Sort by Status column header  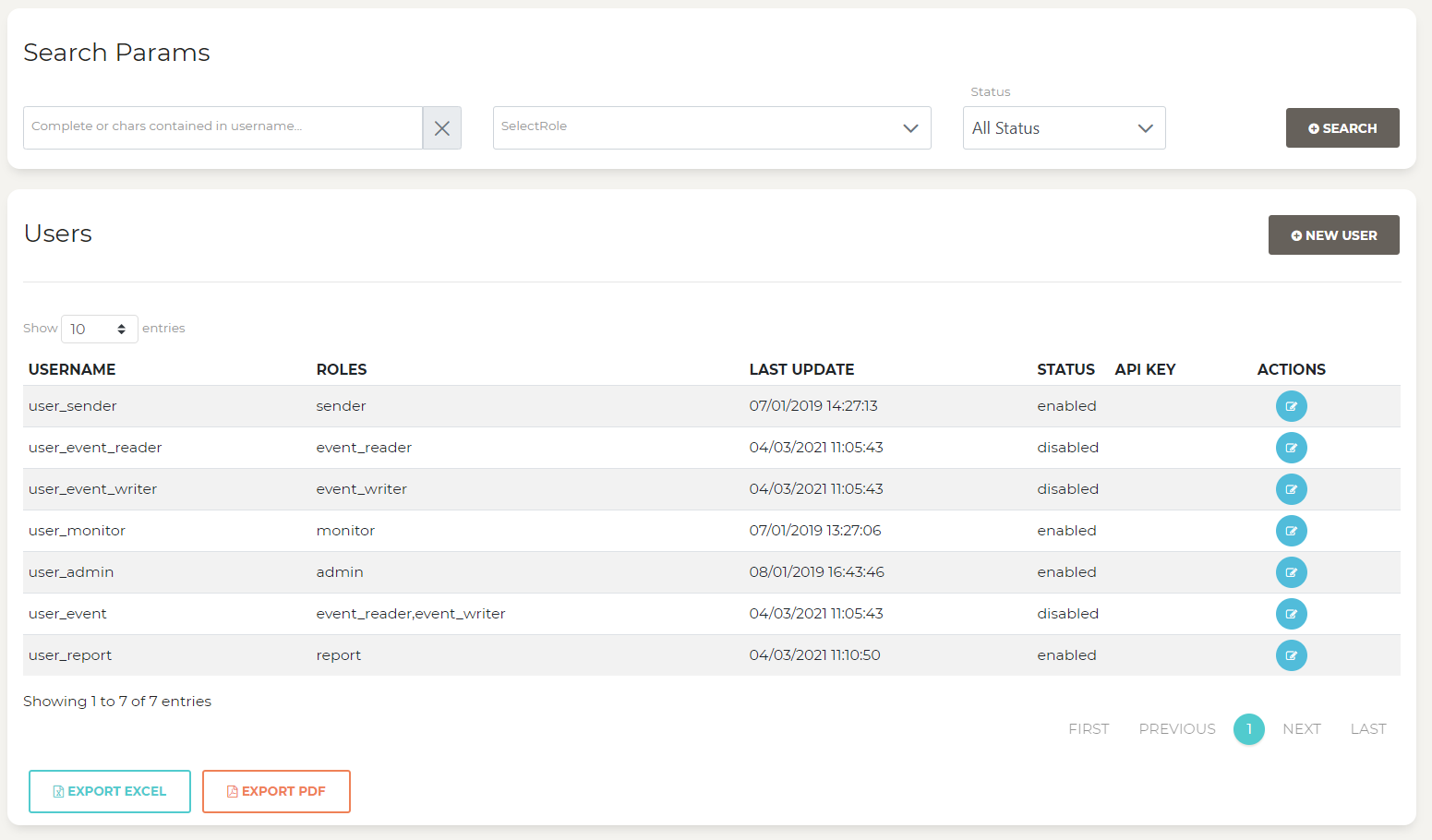point(1065,369)
